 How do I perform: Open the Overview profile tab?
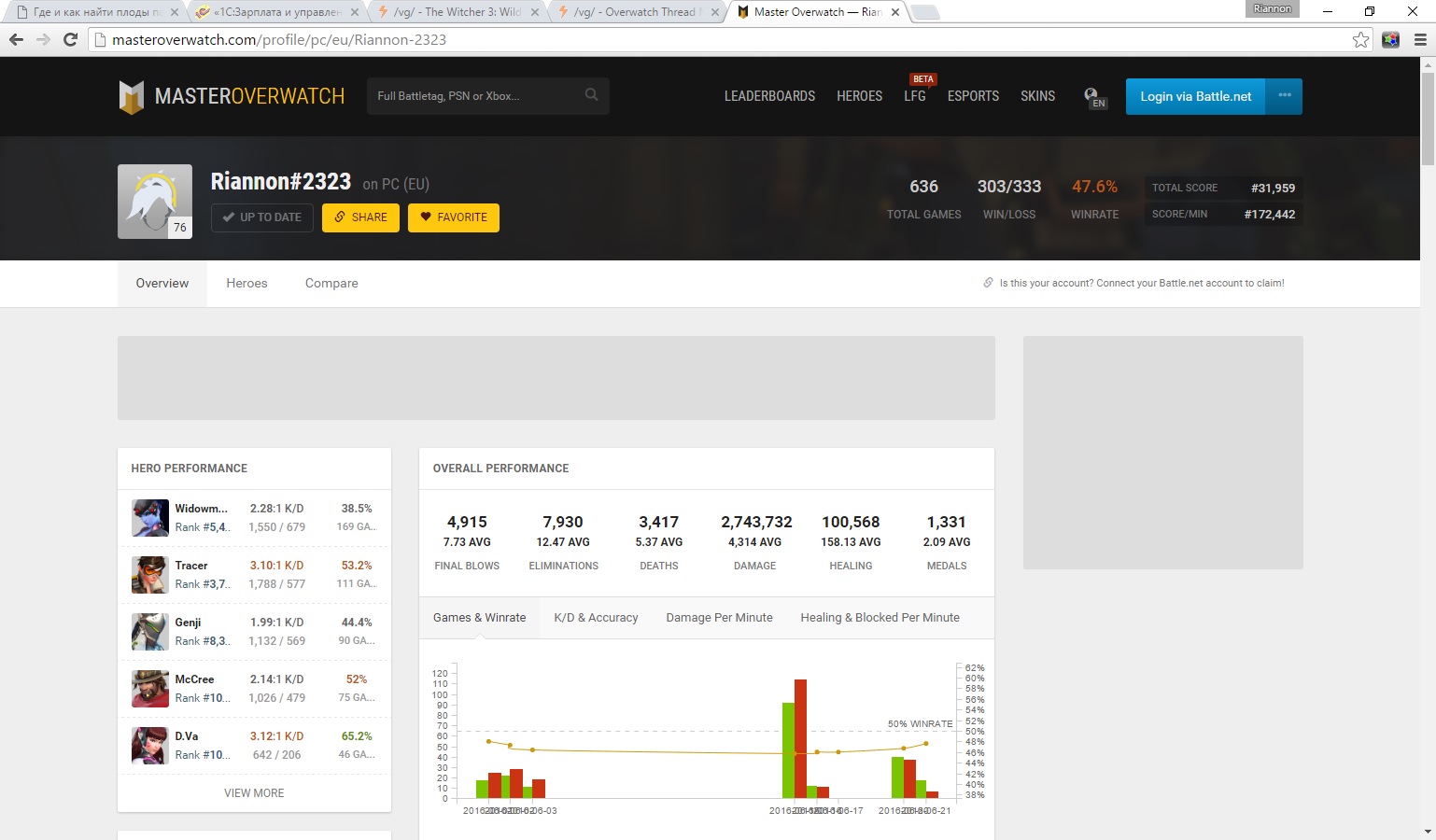(162, 284)
